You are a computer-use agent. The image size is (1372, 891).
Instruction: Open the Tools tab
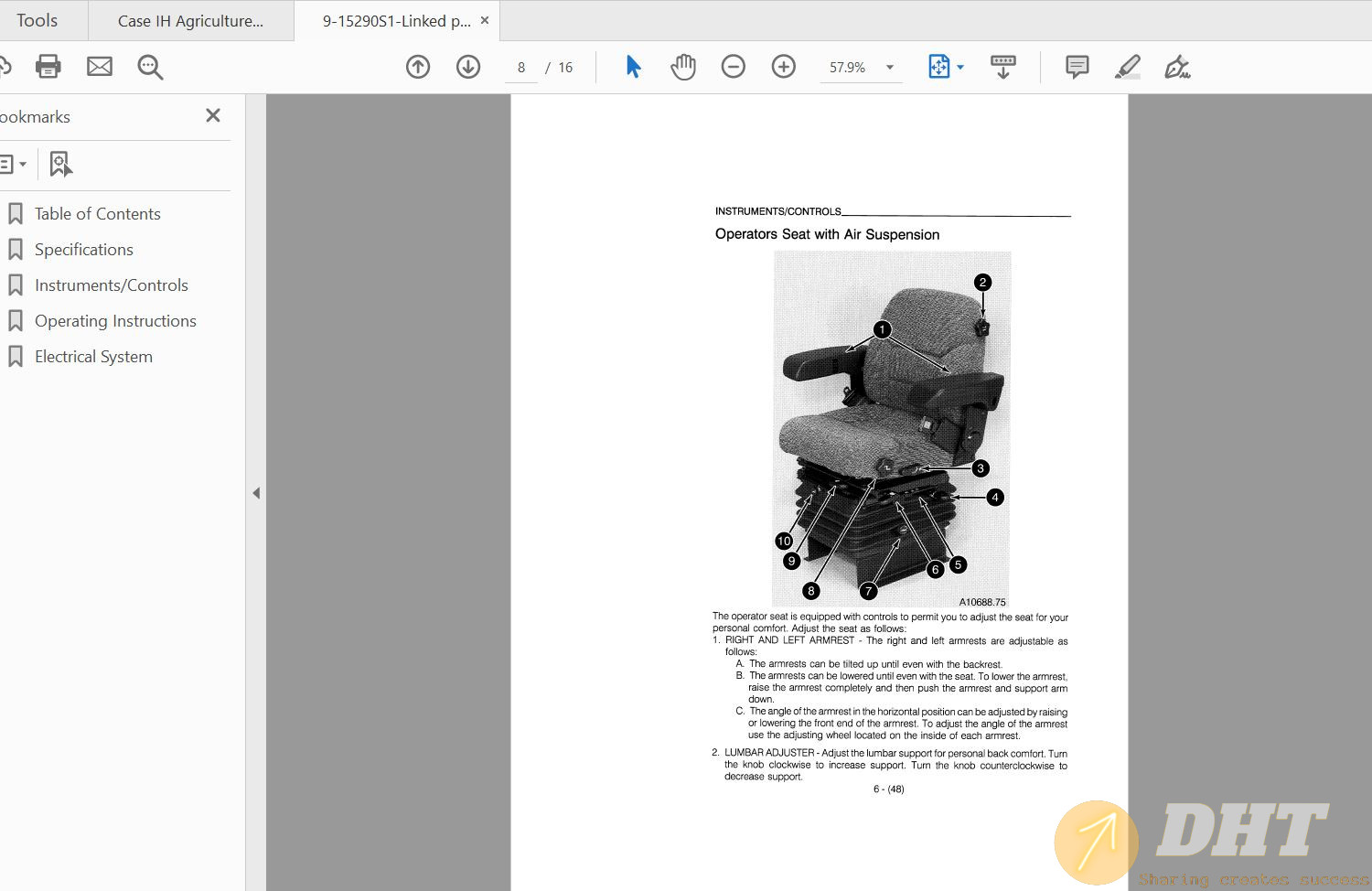point(38,20)
